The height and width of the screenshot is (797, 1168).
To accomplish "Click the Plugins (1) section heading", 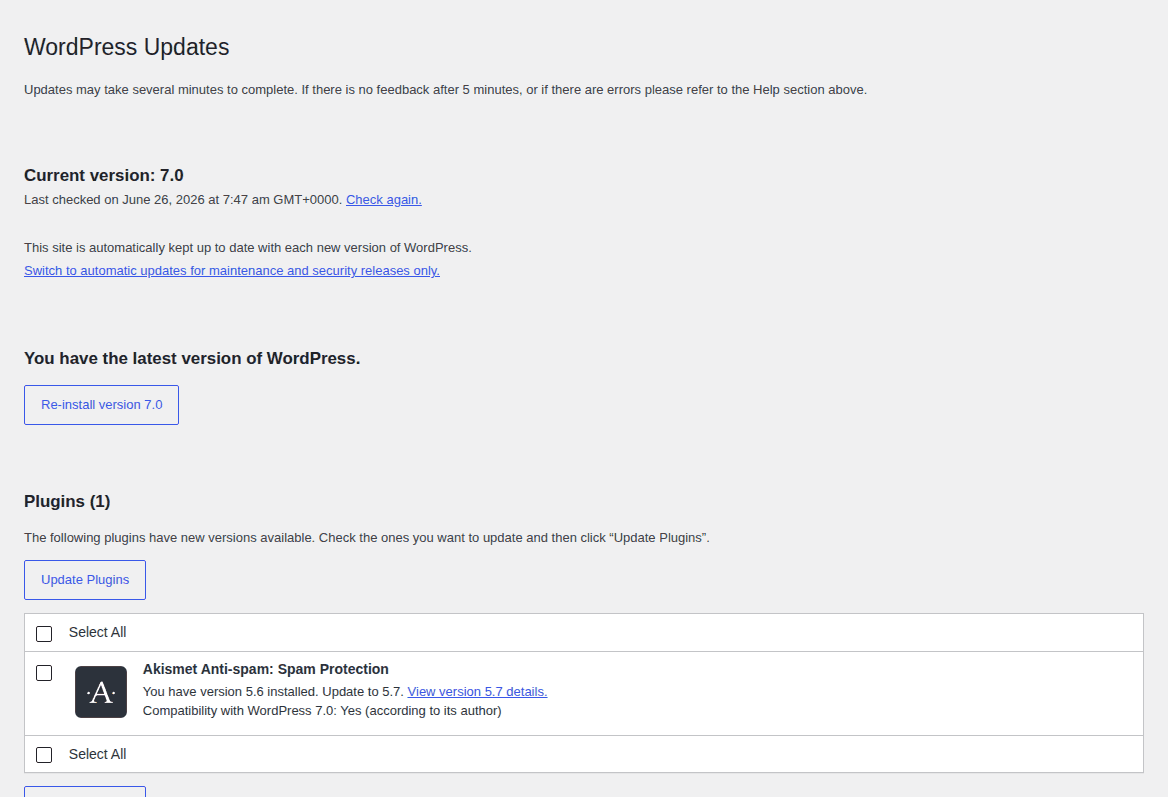I will (67, 501).
